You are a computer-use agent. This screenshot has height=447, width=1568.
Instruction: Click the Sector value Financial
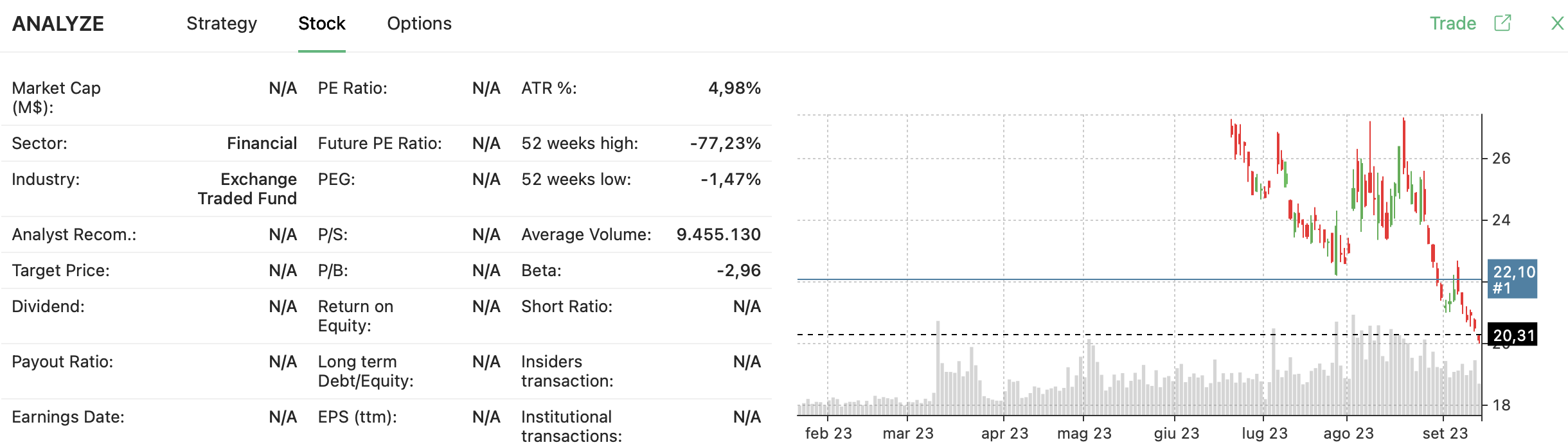261,143
